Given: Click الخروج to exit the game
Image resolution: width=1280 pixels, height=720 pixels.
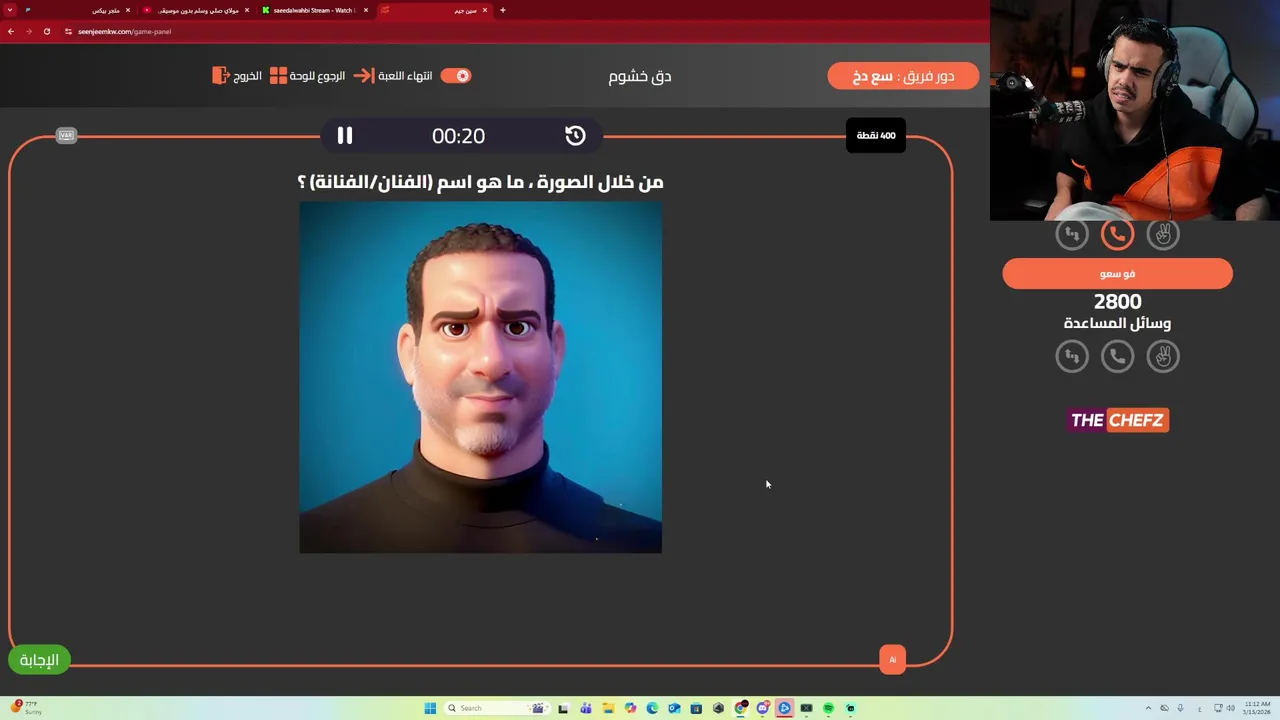Looking at the screenshot, I should 247,76.
